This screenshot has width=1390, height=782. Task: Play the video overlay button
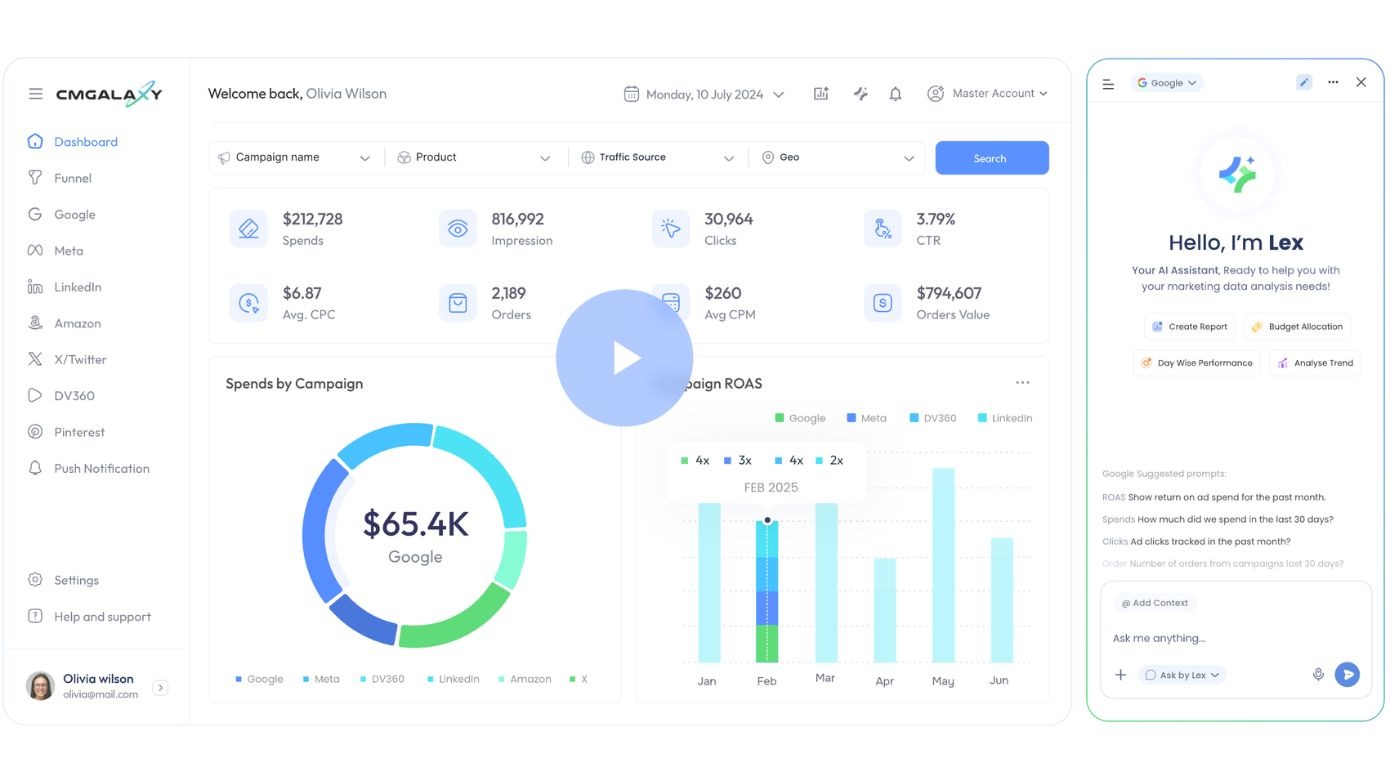coord(625,358)
